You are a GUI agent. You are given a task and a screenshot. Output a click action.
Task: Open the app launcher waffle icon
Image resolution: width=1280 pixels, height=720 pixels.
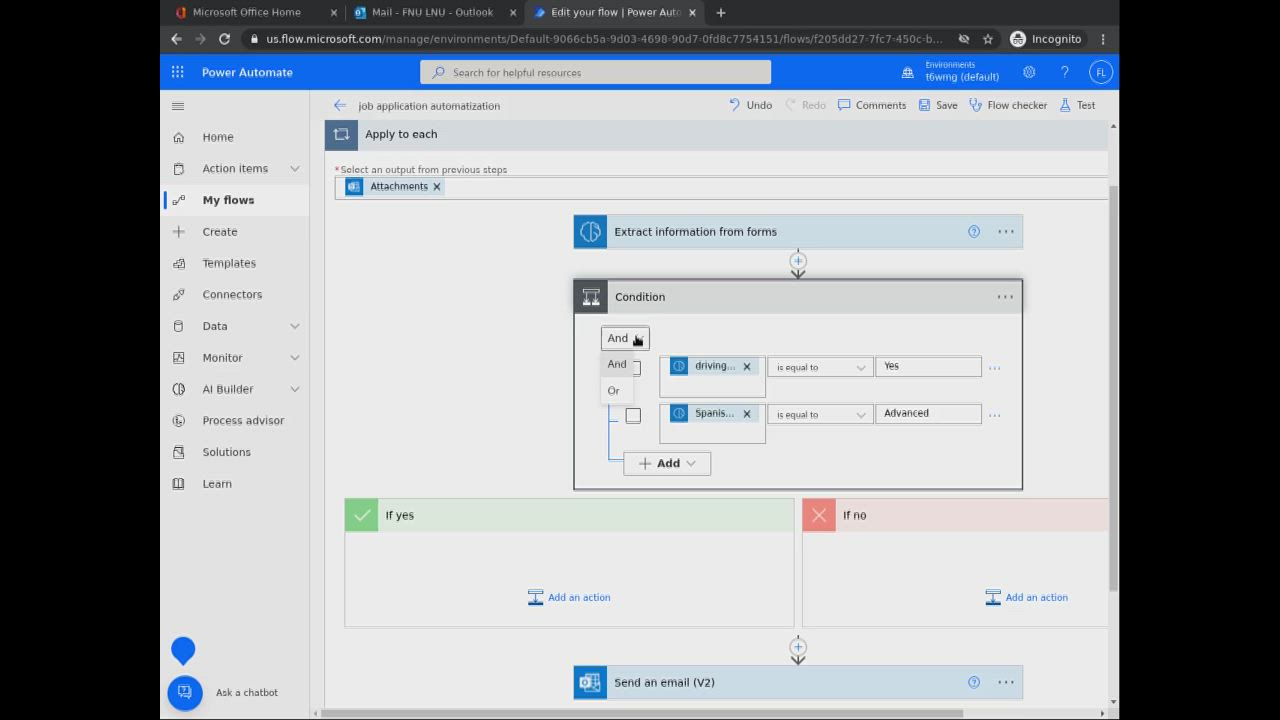[x=177, y=72]
